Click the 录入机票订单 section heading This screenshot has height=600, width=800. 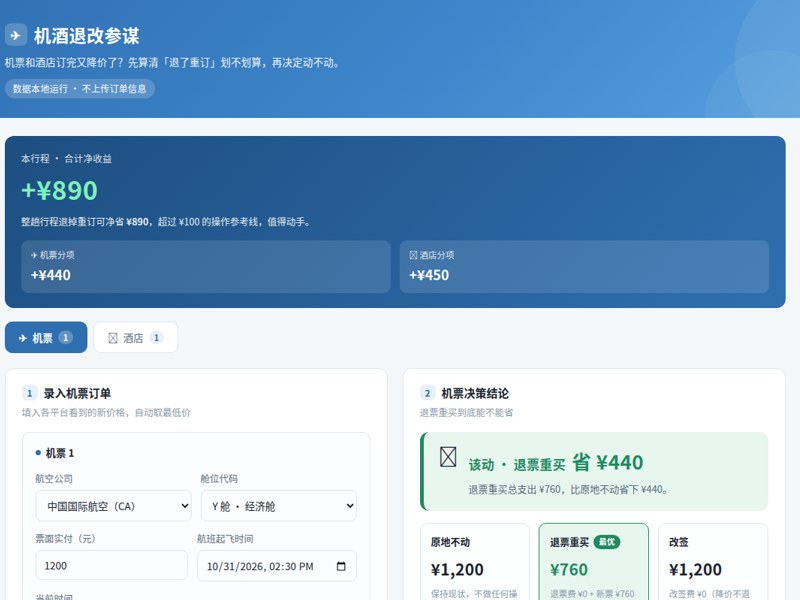[x=77, y=393]
